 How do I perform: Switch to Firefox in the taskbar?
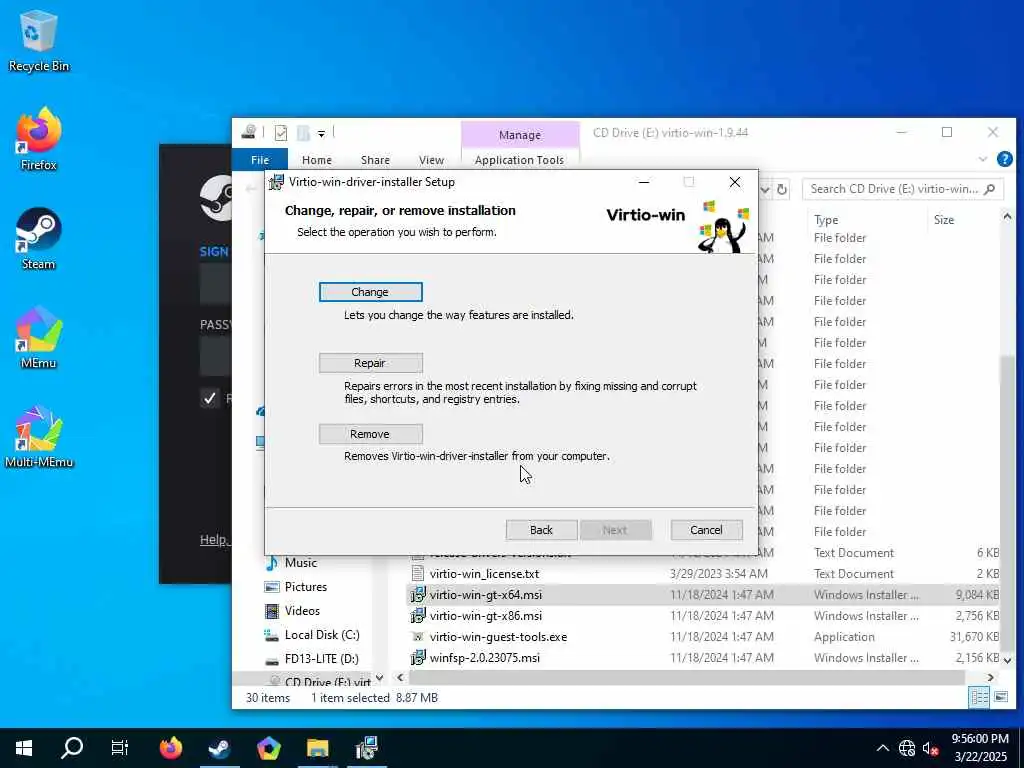click(171, 748)
